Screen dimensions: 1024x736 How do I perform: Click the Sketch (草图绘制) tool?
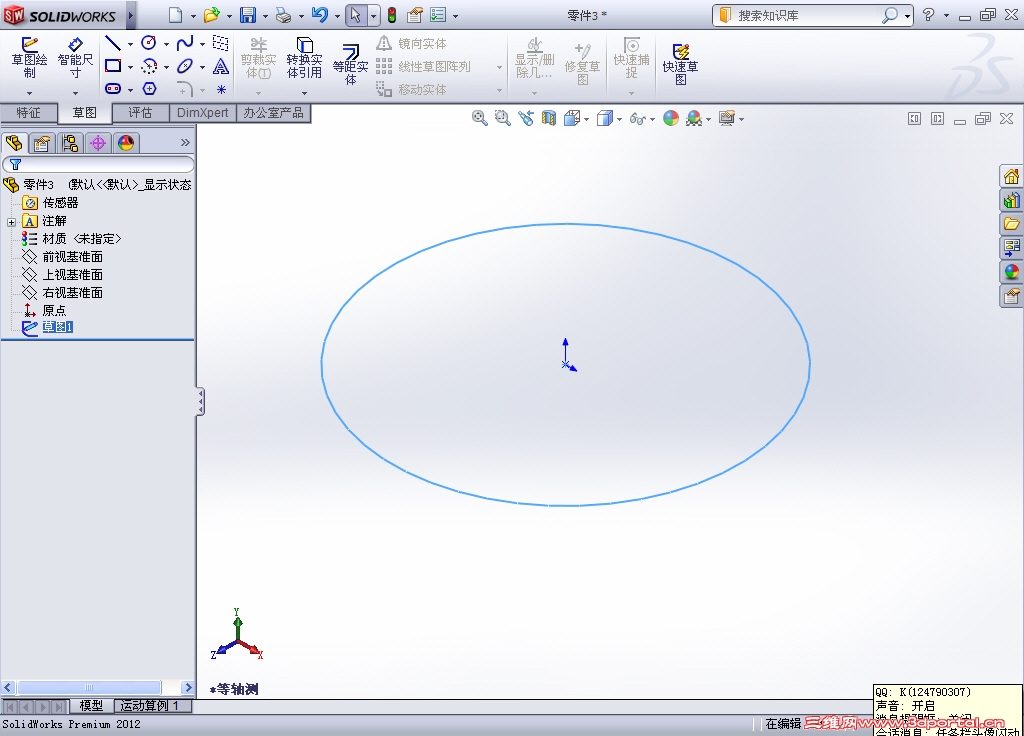29,57
